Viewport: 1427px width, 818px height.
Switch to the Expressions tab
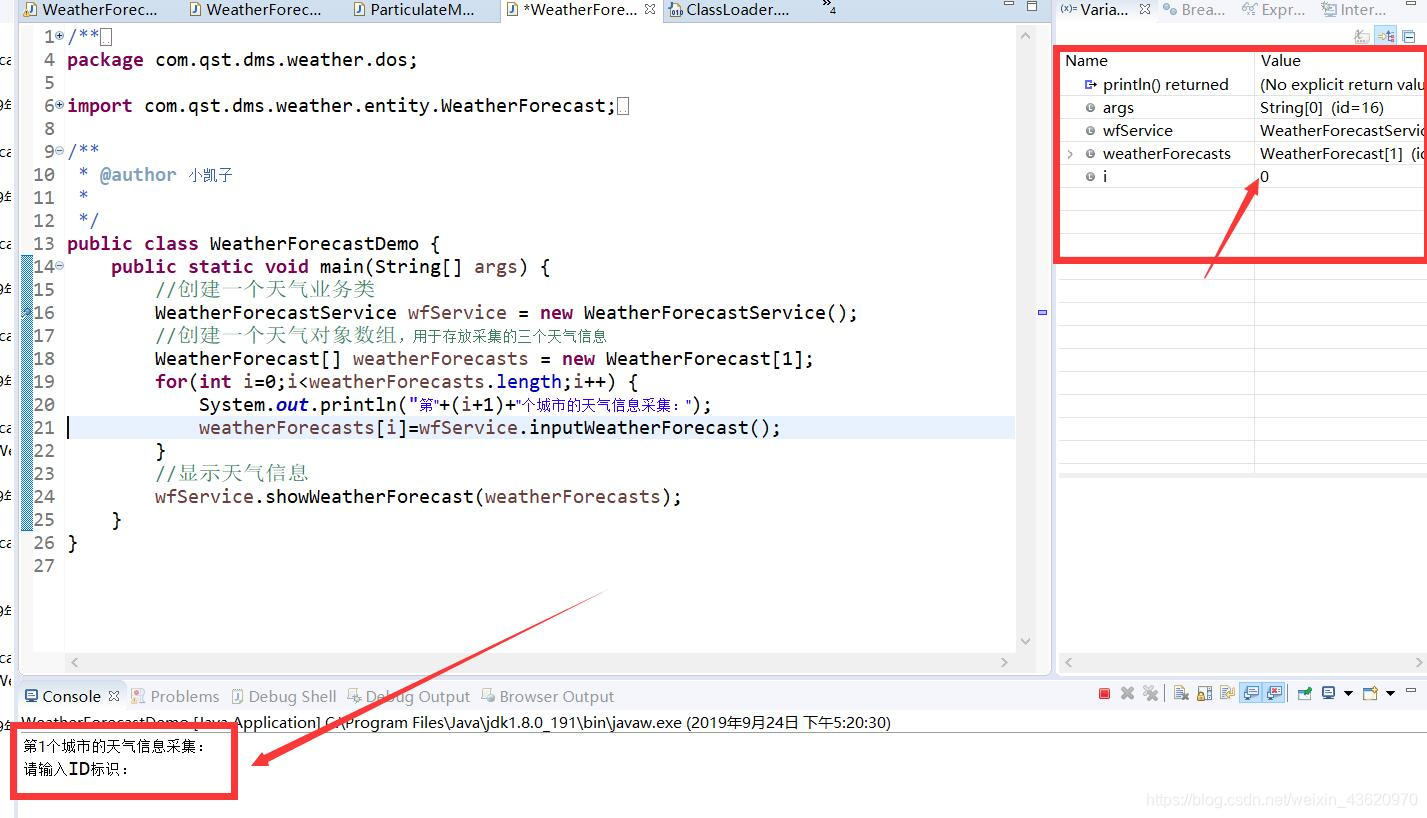point(1274,9)
